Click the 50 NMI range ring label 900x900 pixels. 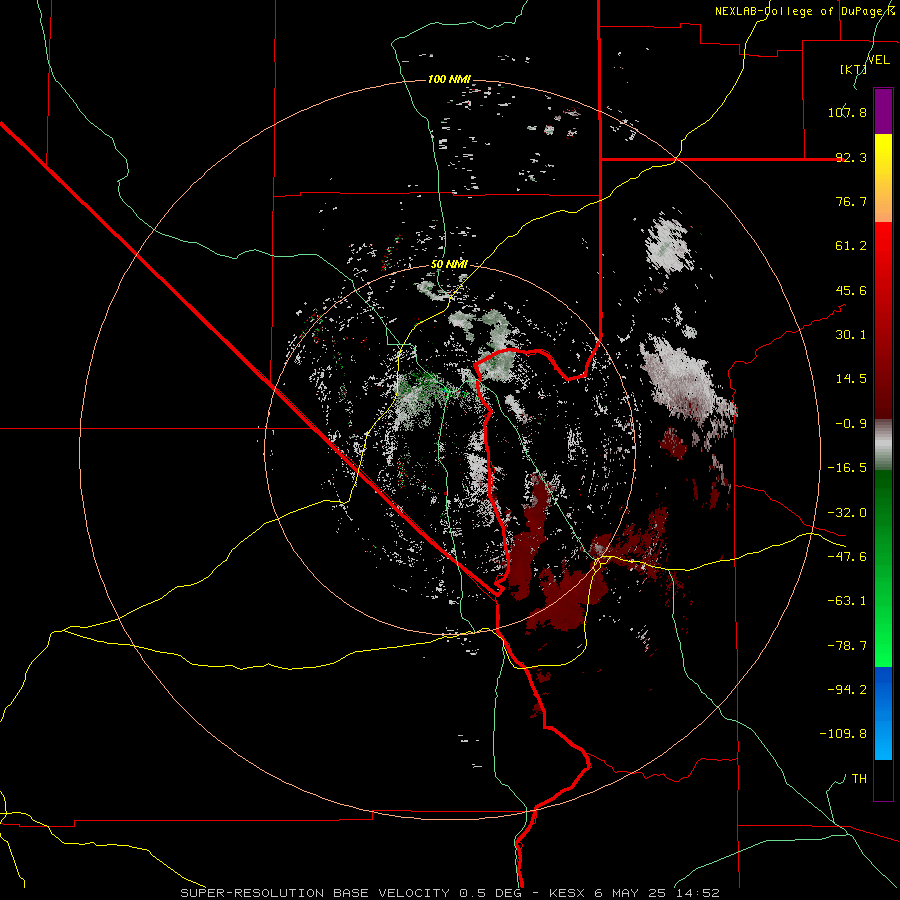pos(449,264)
